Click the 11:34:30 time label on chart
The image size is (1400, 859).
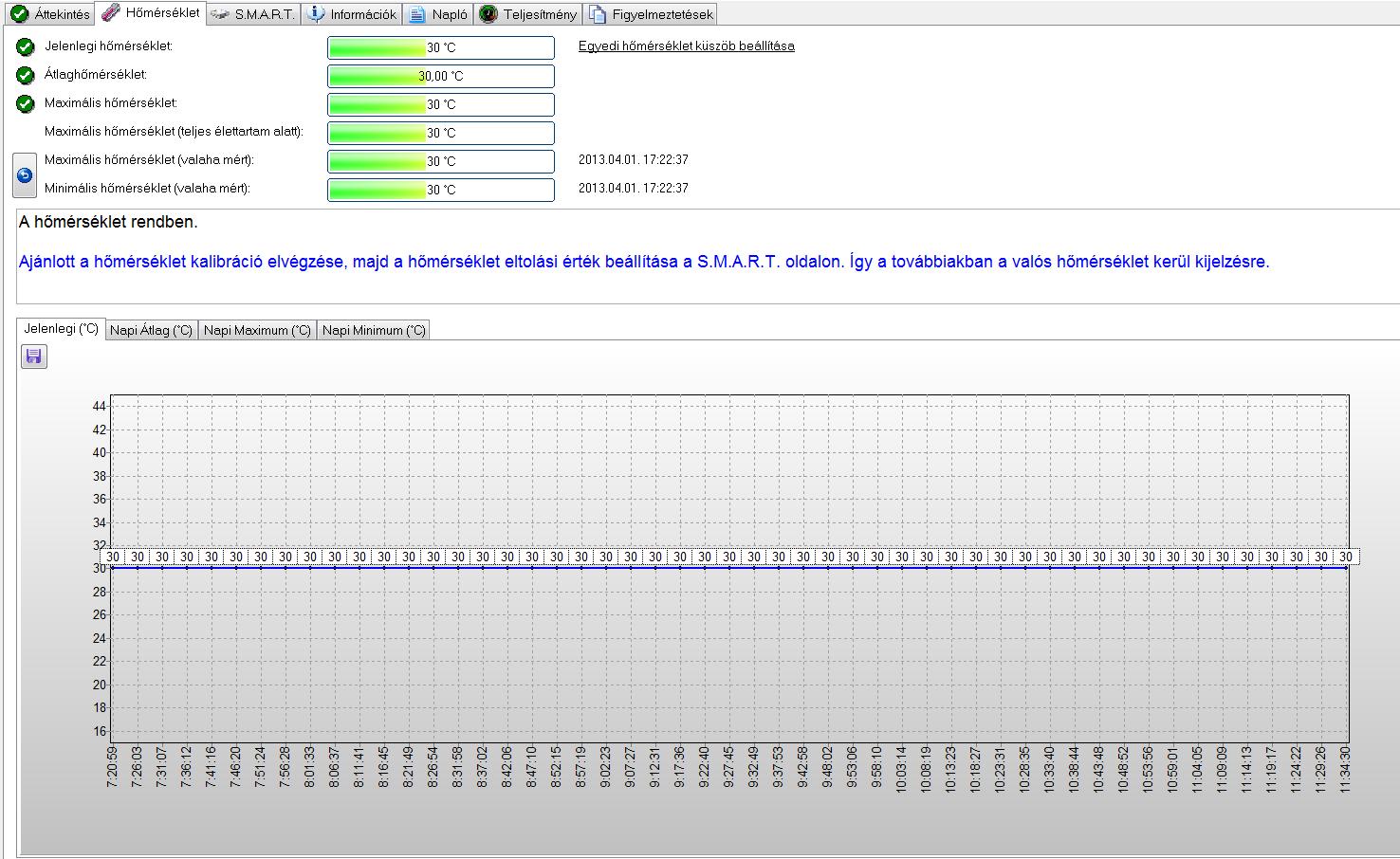[x=1345, y=770]
